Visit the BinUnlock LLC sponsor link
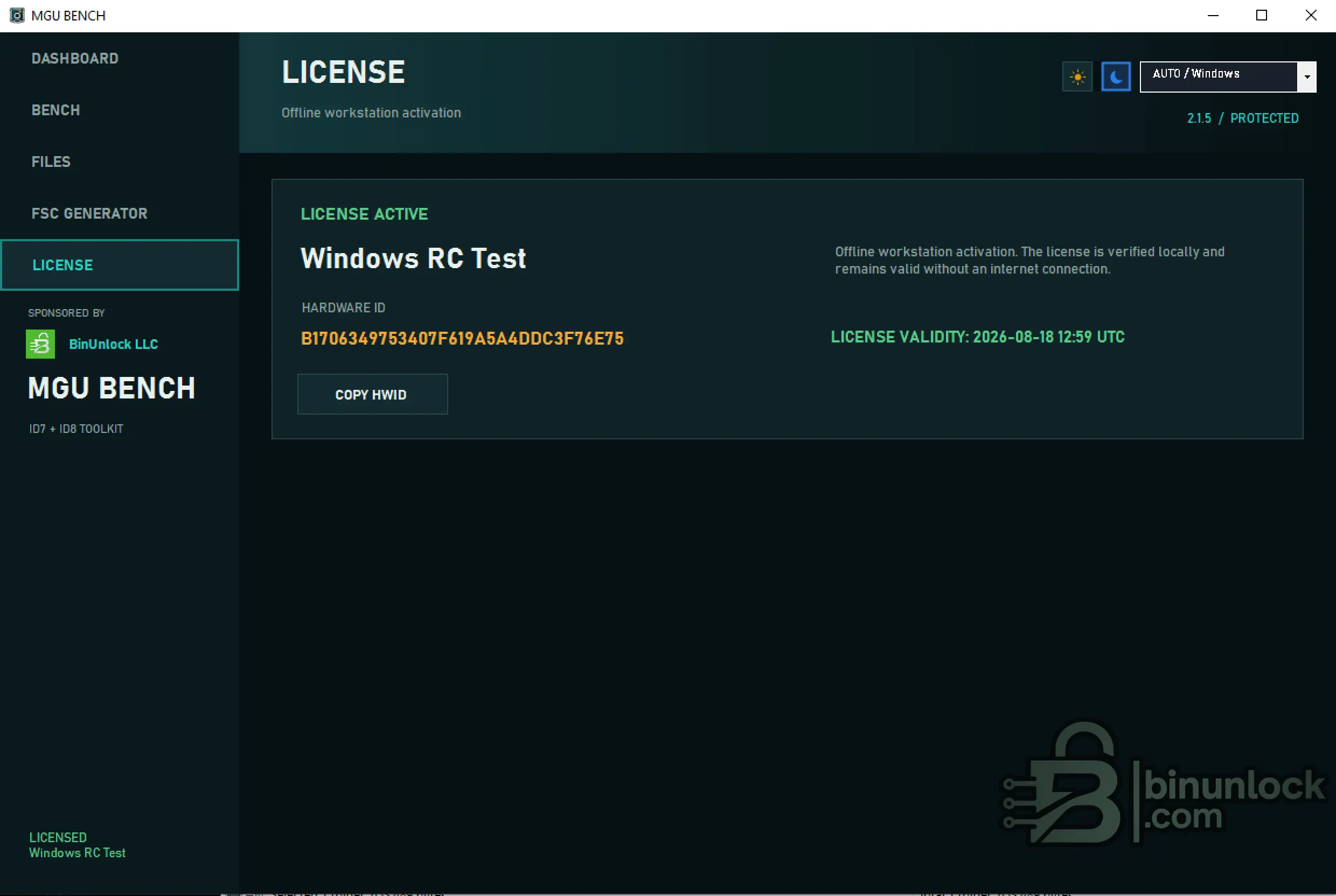Image resolution: width=1336 pixels, height=896 pixels. pos(113,344)
